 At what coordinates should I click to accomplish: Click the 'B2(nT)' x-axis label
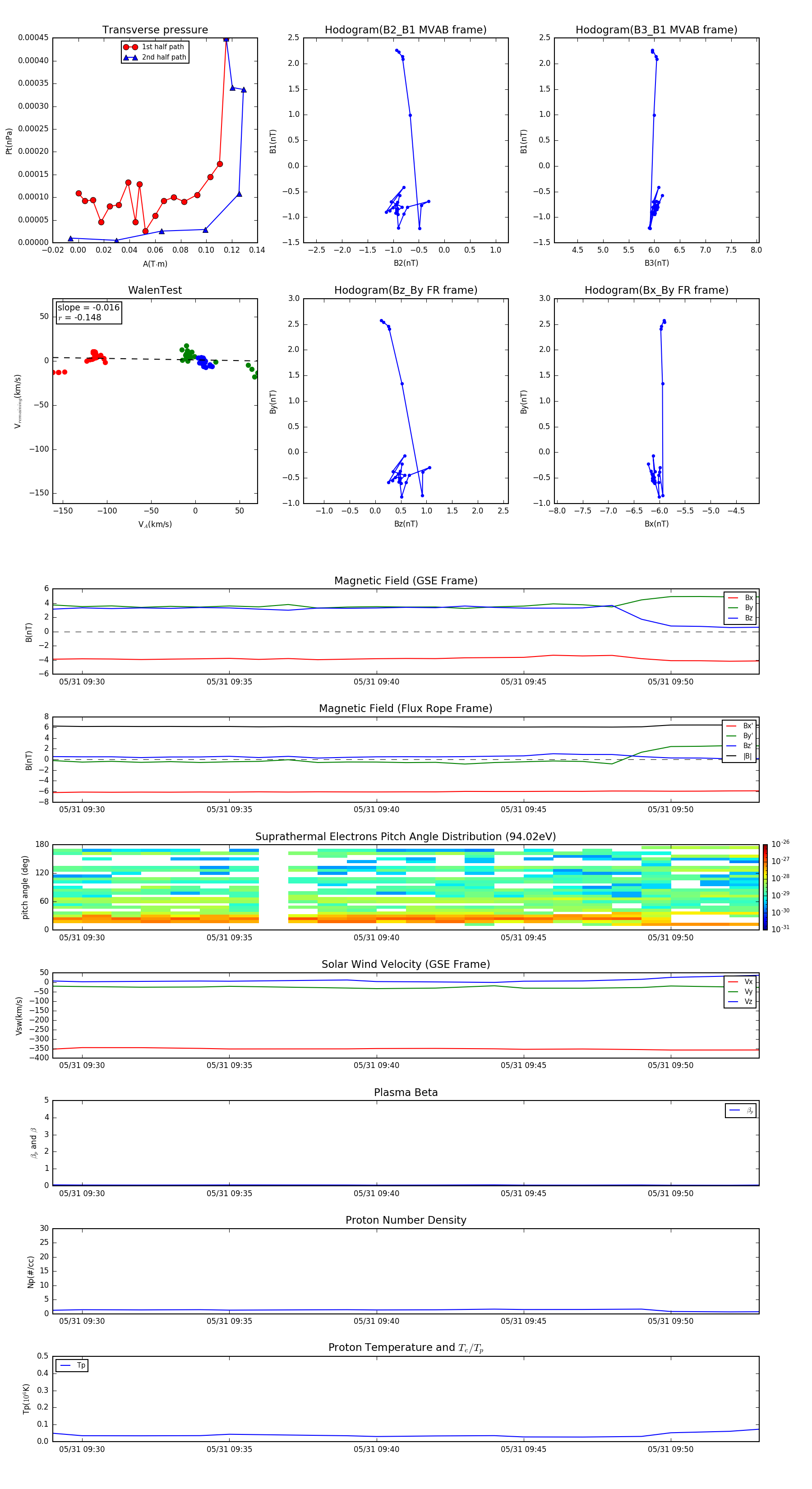click(406, 263)
